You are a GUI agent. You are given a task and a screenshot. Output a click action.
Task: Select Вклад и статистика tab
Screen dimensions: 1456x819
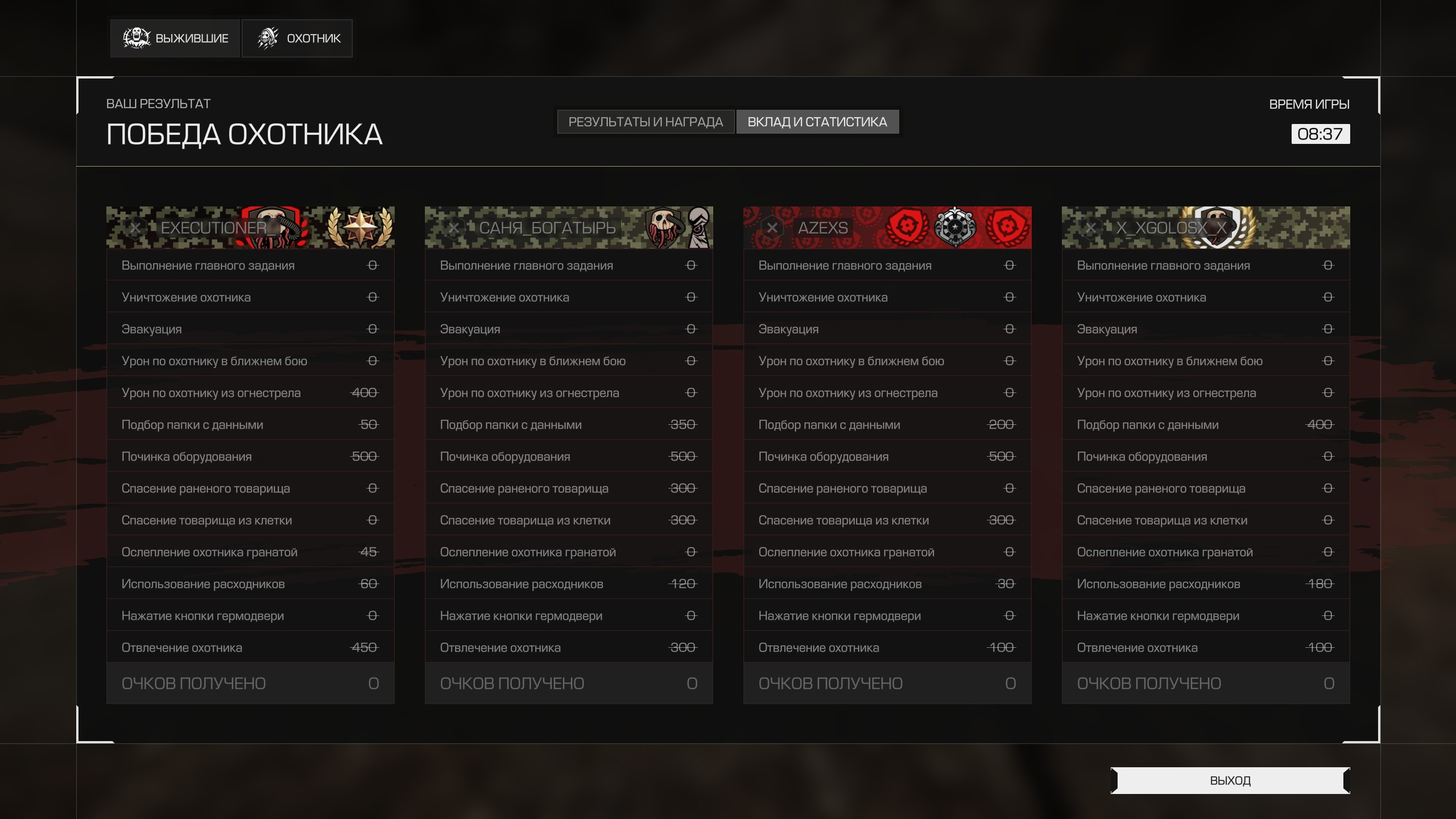(x=817, y=122)
